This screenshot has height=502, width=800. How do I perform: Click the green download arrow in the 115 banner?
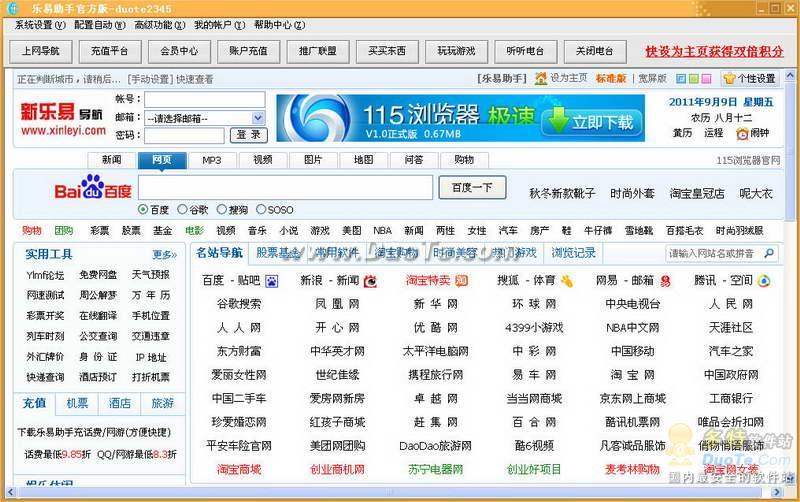(x=559, y=120)
